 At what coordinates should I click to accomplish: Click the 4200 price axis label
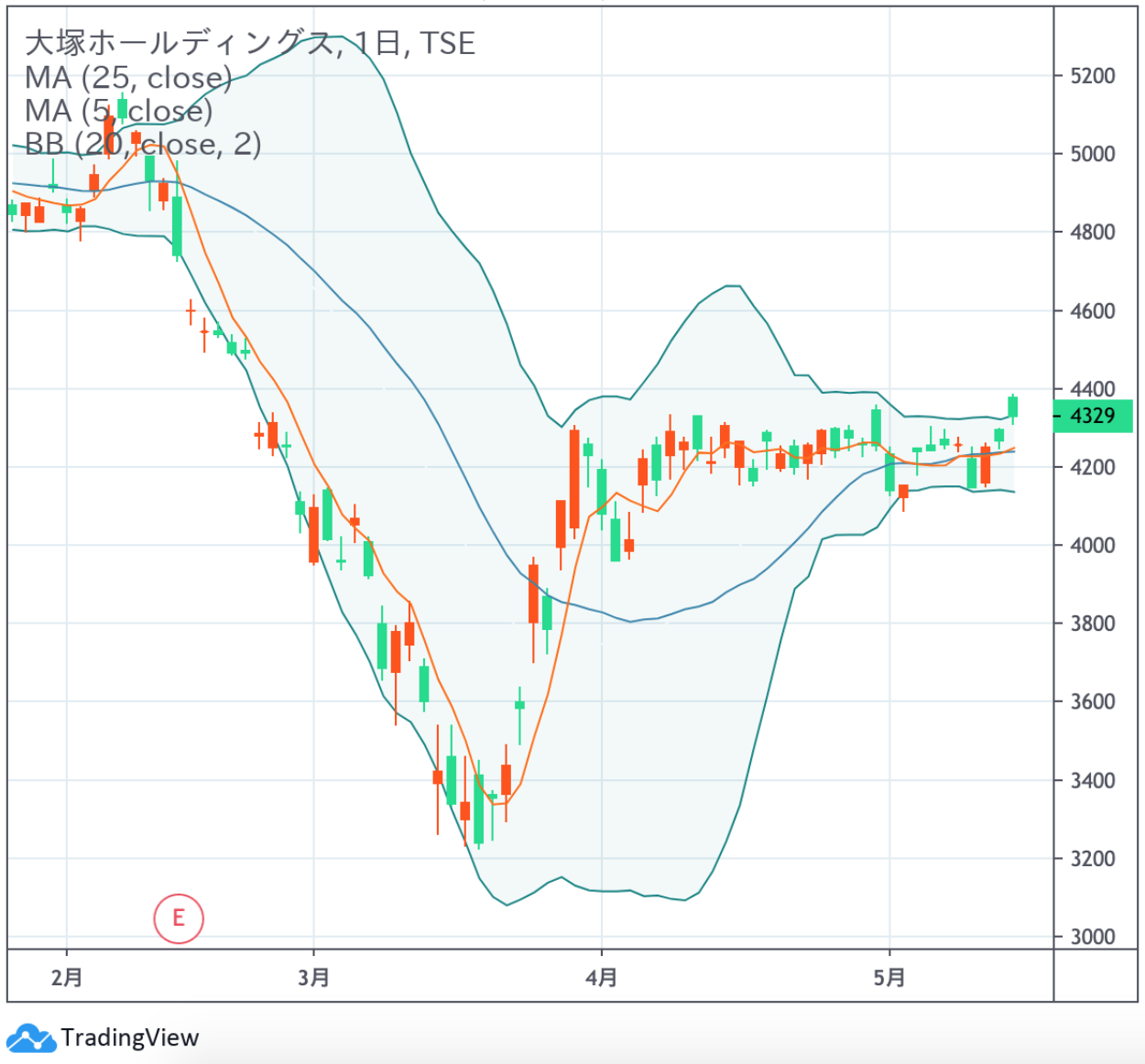1093,467
